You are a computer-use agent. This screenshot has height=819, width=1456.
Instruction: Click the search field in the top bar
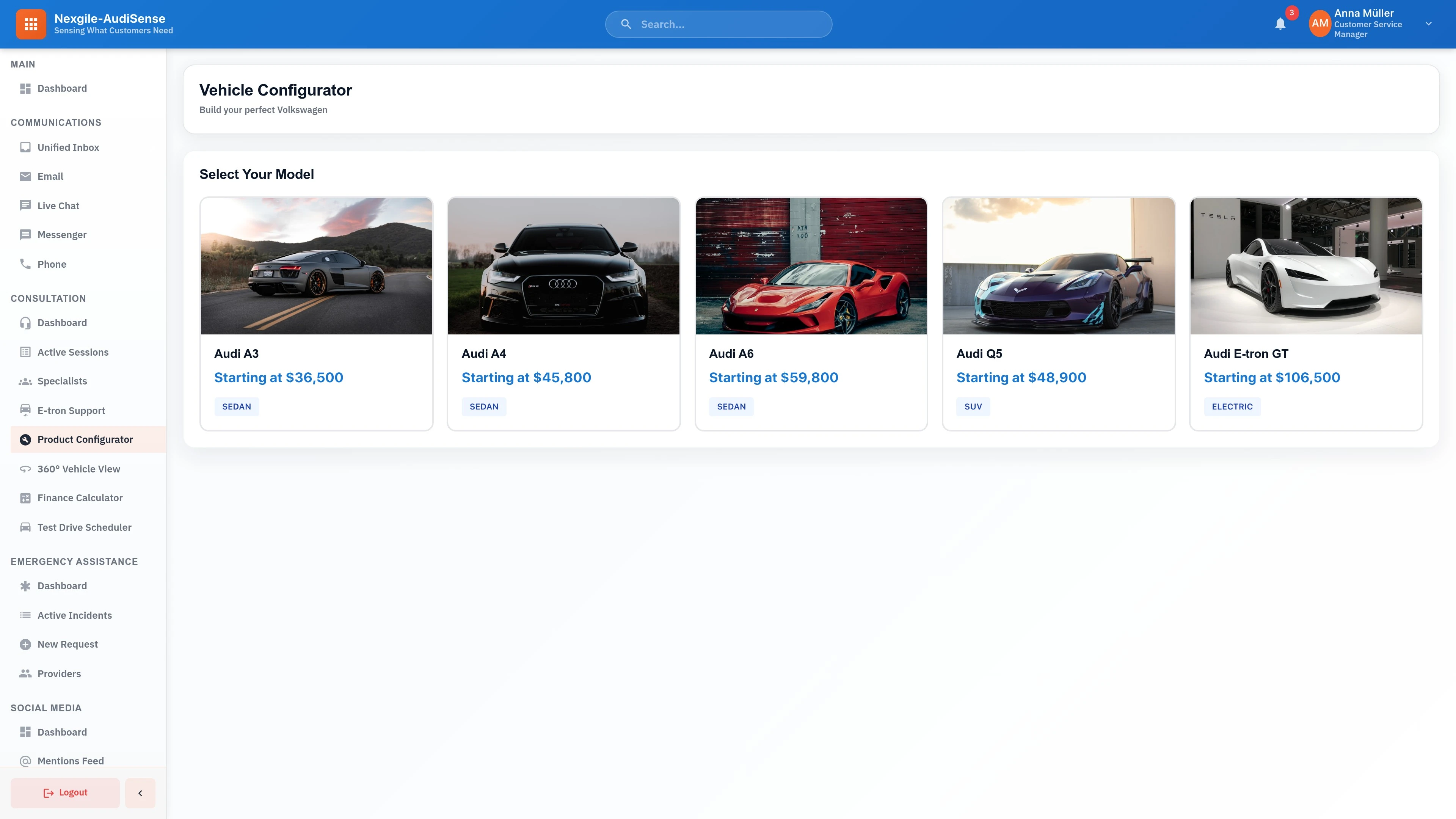click(x=719, y=24)
